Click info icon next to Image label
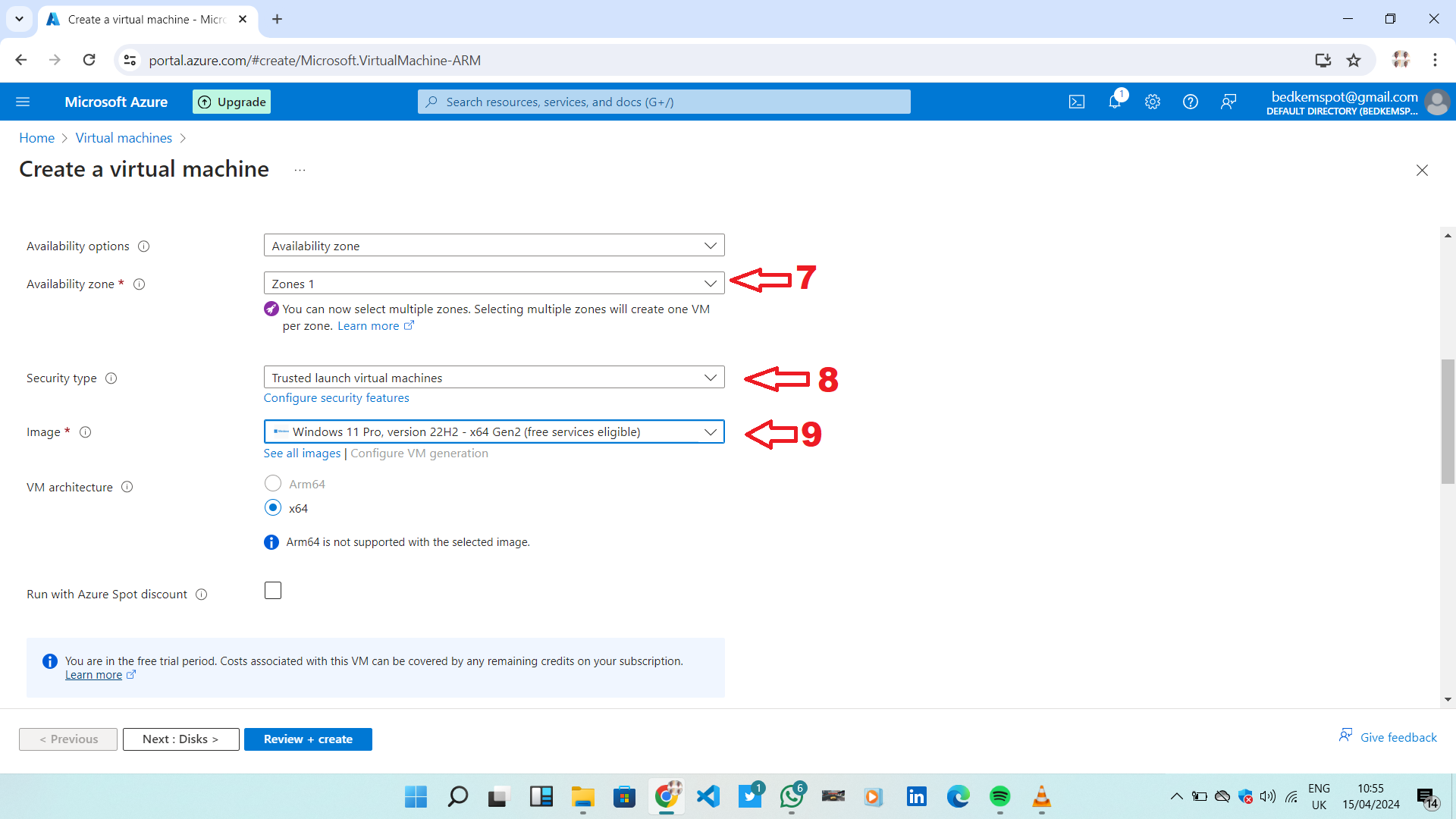The width and height of the screenshot is (1456, 819). (x=86, y=432)
